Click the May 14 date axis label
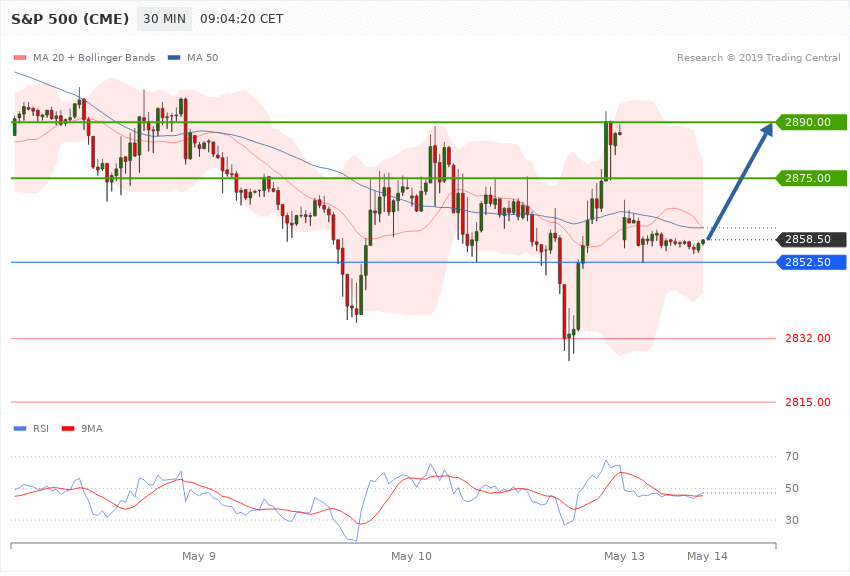The height and width of the screenshot is (576, 850). click(x=707, y=556)
